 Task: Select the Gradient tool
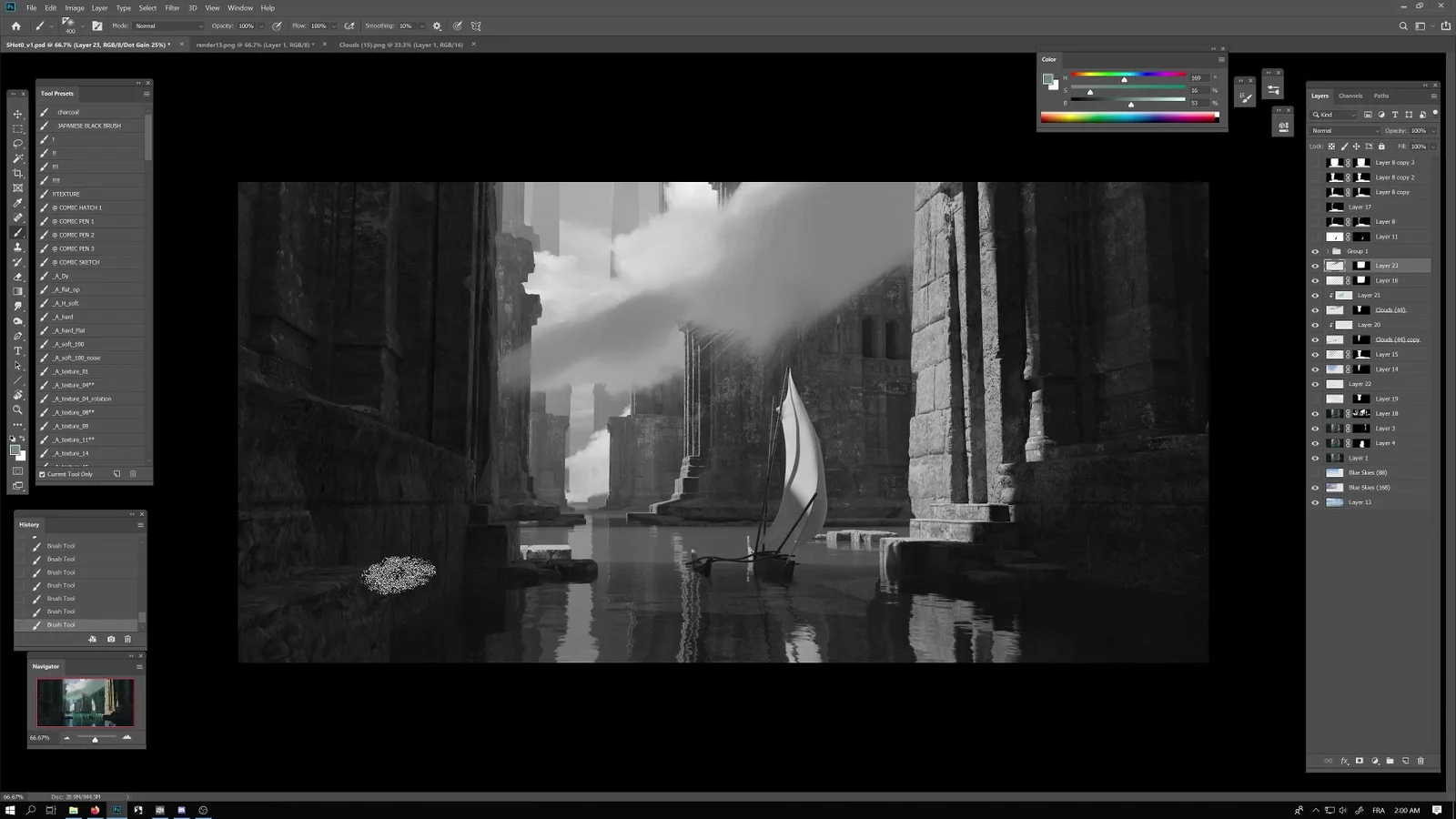(17, 293)
